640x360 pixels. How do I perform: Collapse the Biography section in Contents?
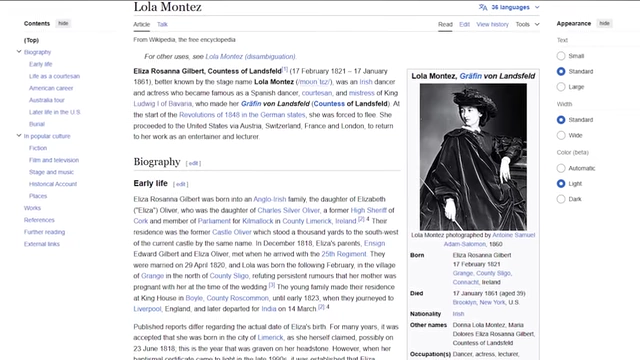(19, 52)
